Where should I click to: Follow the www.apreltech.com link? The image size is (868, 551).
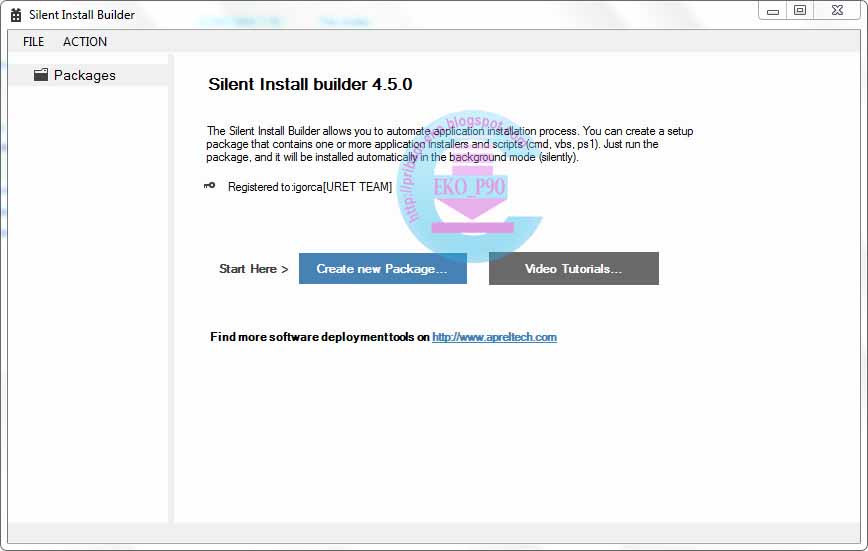tap(494, 337)
